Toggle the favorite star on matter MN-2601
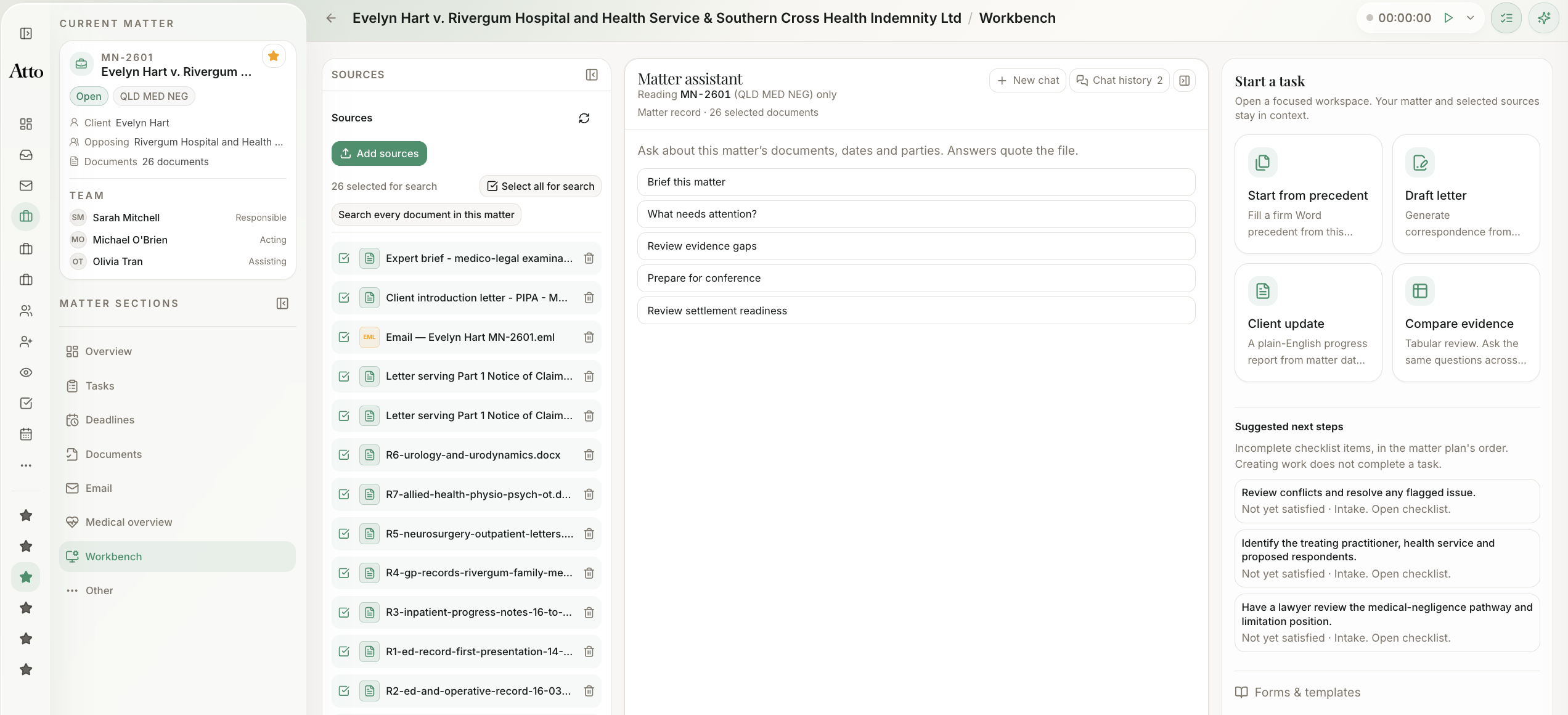1568x715 pixels. click(274, 56)
